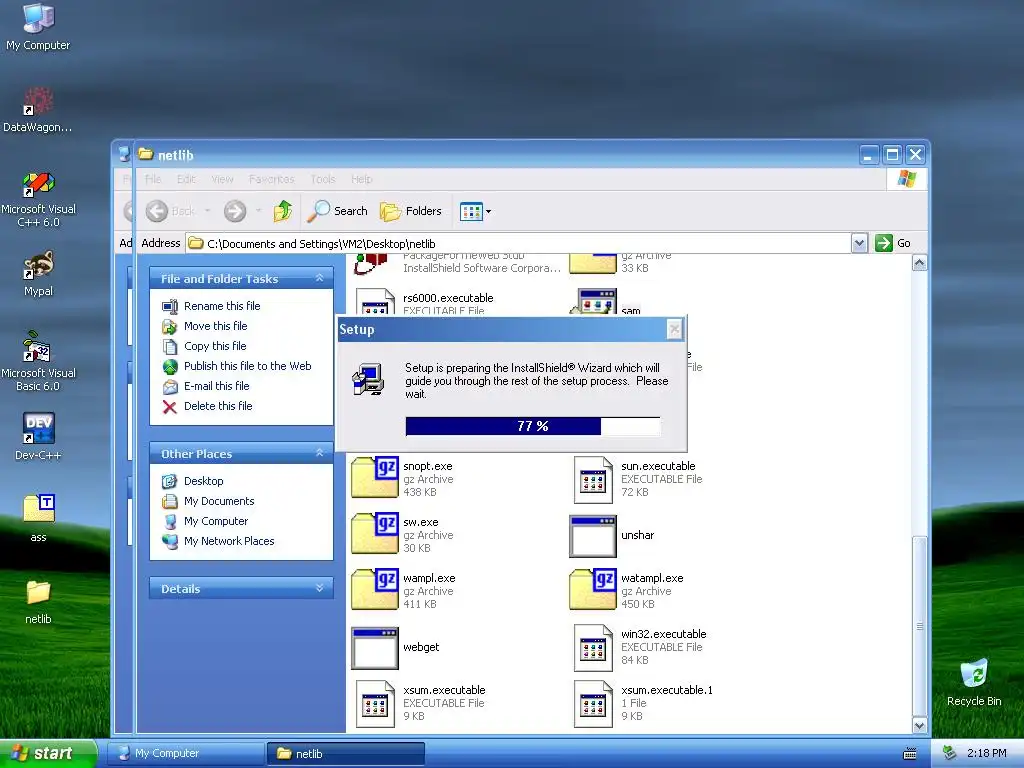Expand the Details panel
This screenshot has width=1024, height=768.
[x=319, y=588]
